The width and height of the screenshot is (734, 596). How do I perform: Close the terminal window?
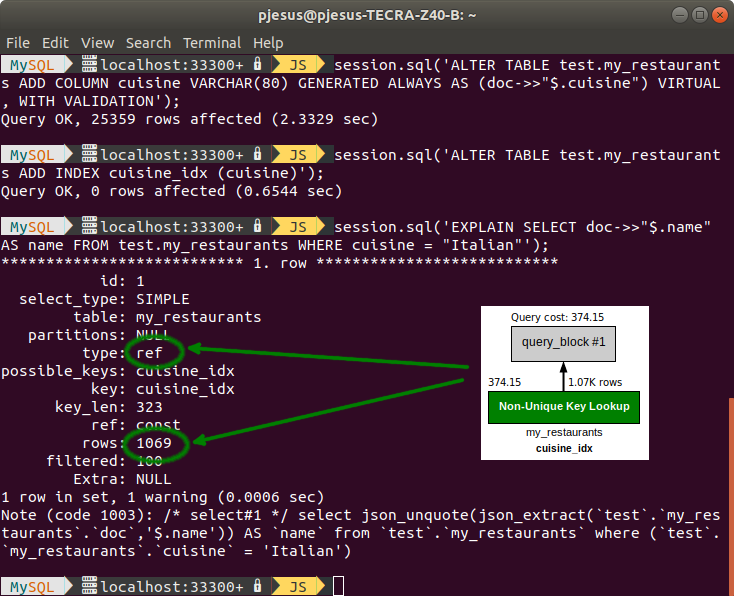point(719,15)
